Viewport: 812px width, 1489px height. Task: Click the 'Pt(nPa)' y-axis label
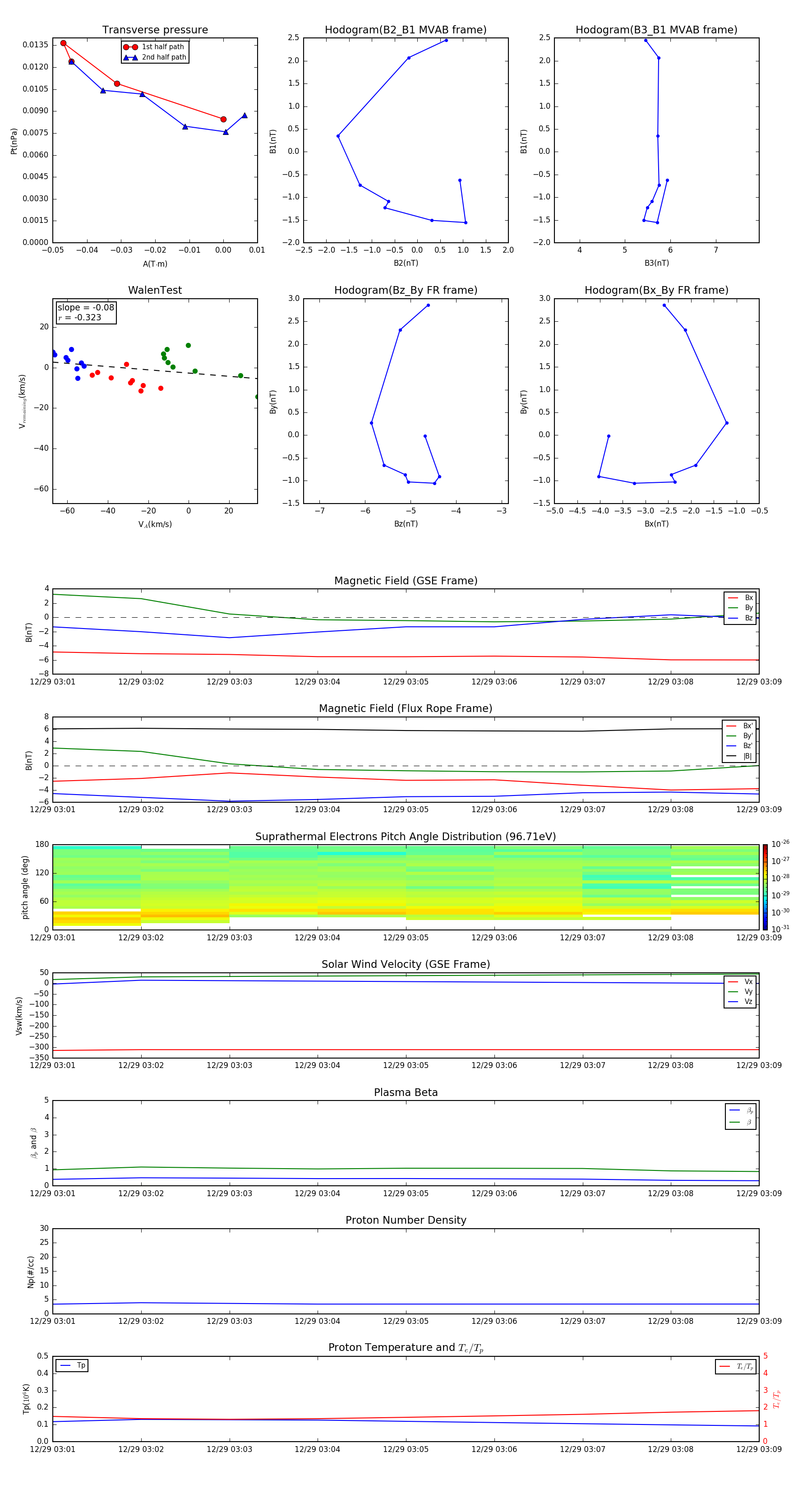[14, 141]
